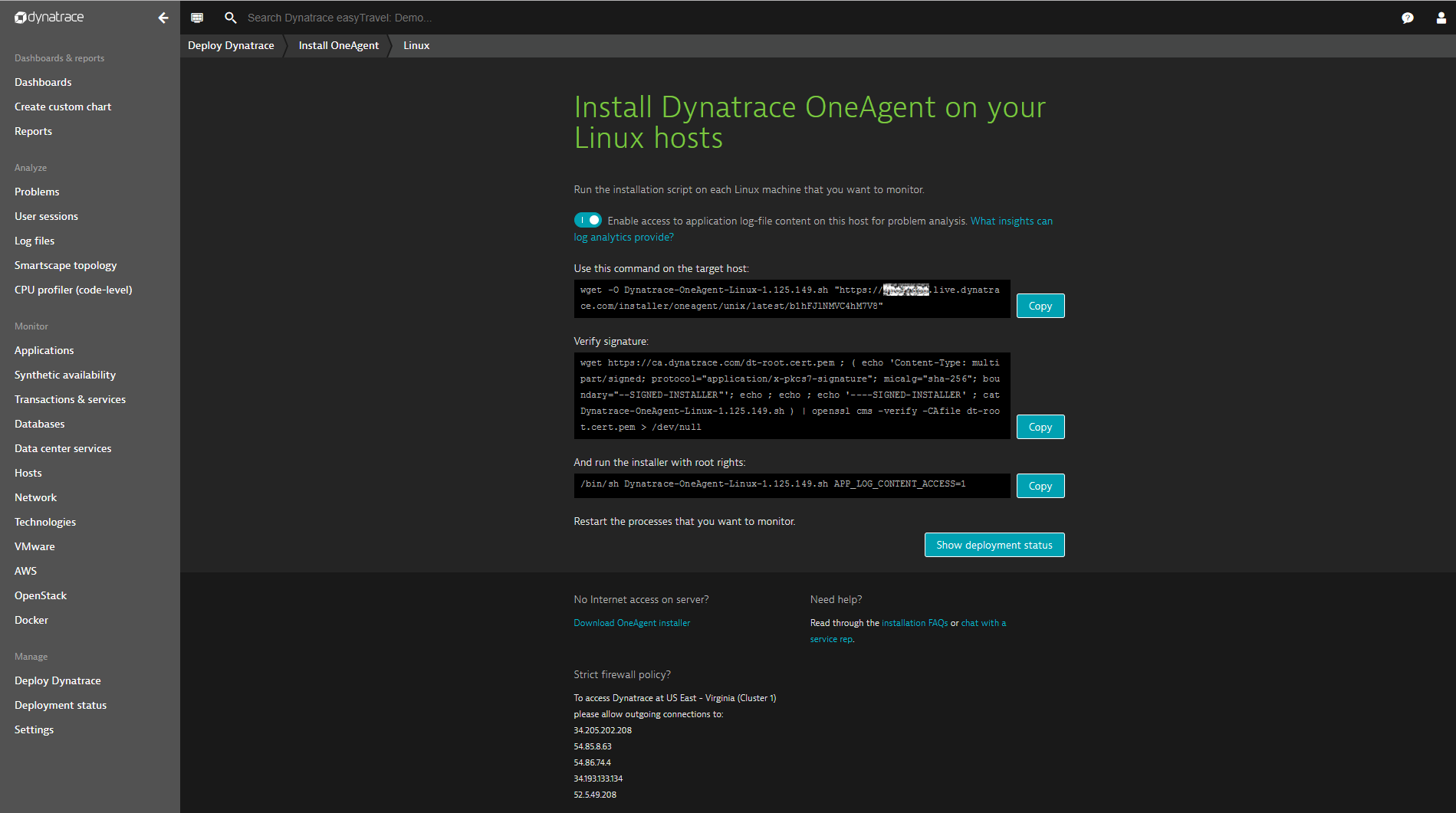Collapse sidebar with back arrow
Screen dimensions: 1456x813
[x=163, y=18]
